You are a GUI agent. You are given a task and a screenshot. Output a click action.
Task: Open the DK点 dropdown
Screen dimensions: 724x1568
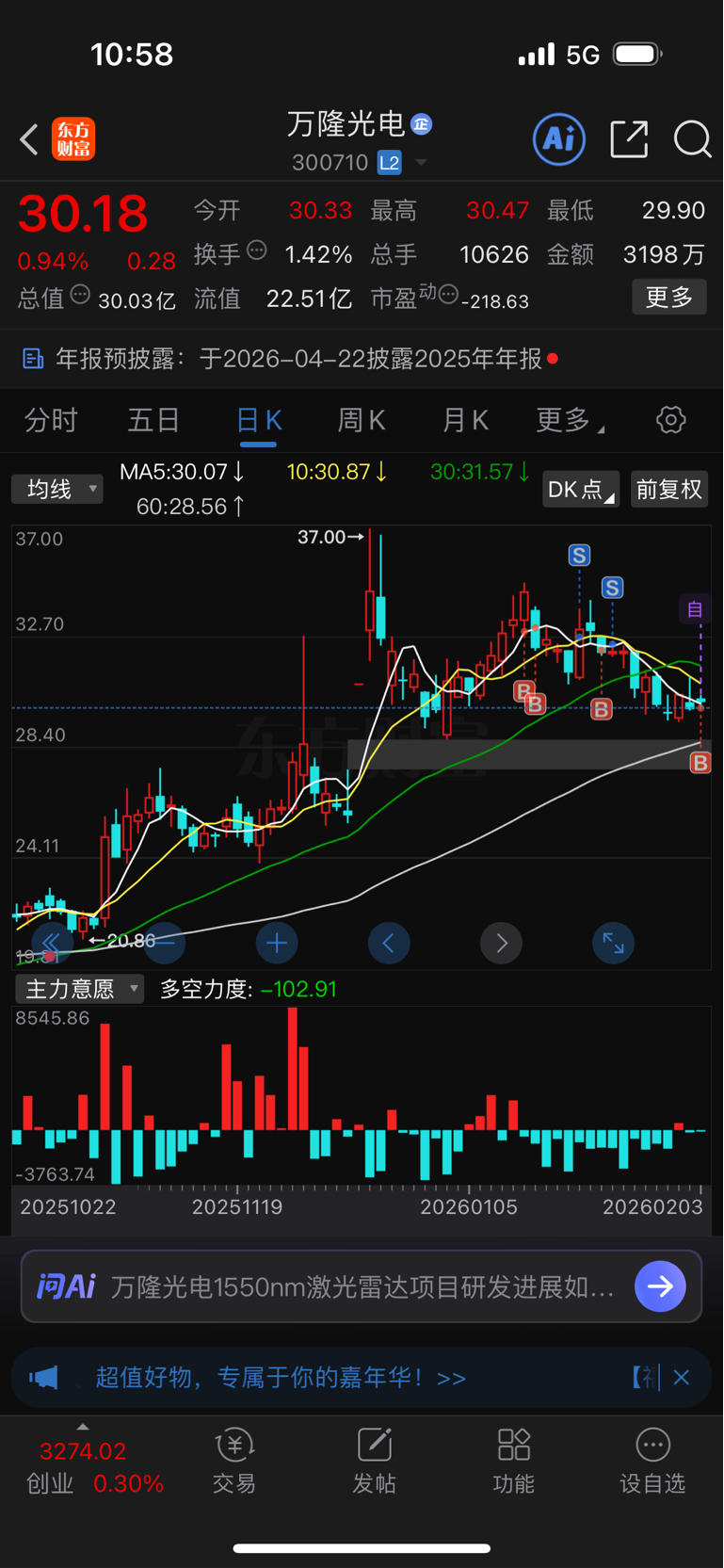(581, 489)
